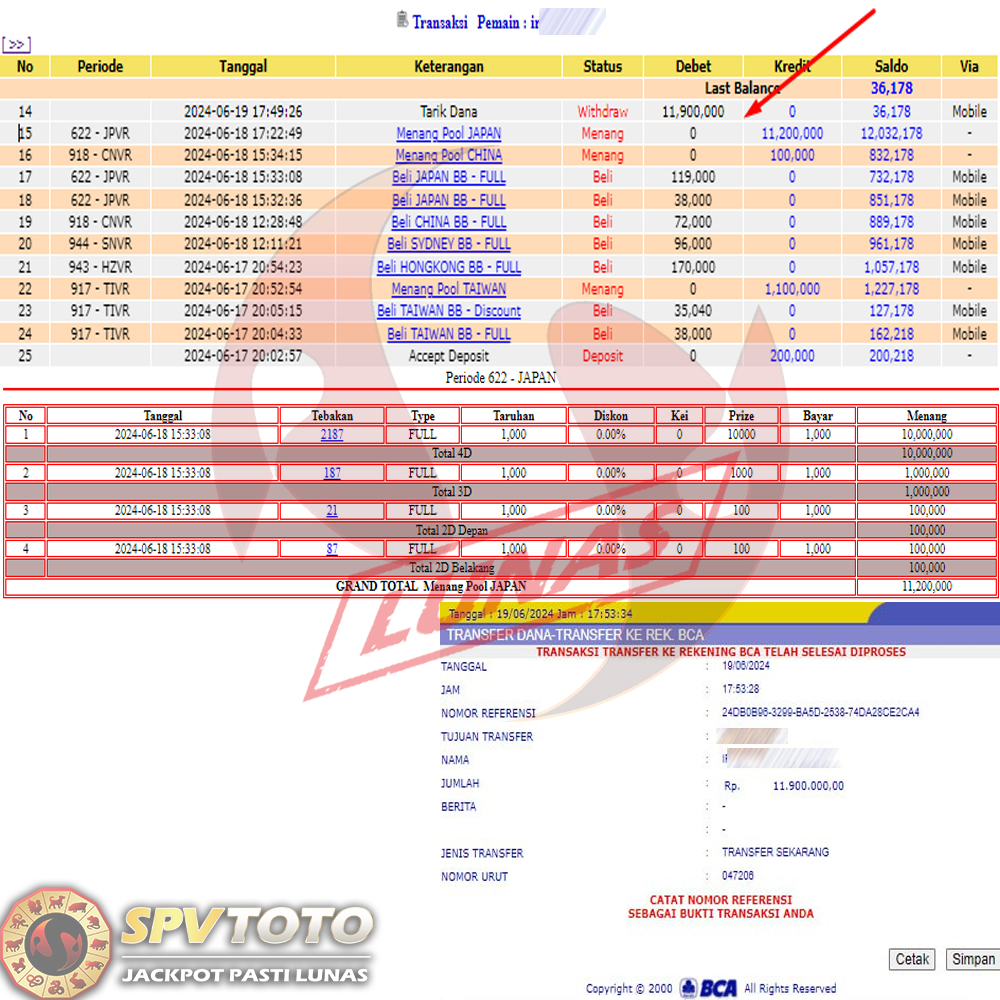
Task: Click the Tarik Dana withdraw row
Action: 448,111
